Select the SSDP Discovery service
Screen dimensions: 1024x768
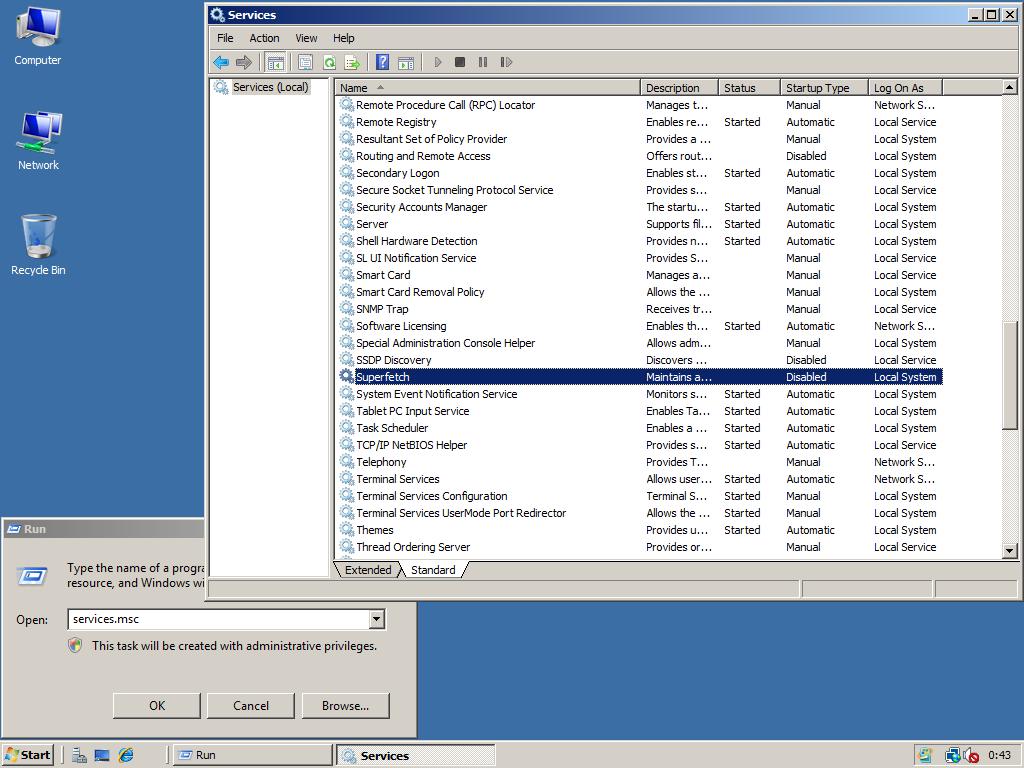(640, 360)
